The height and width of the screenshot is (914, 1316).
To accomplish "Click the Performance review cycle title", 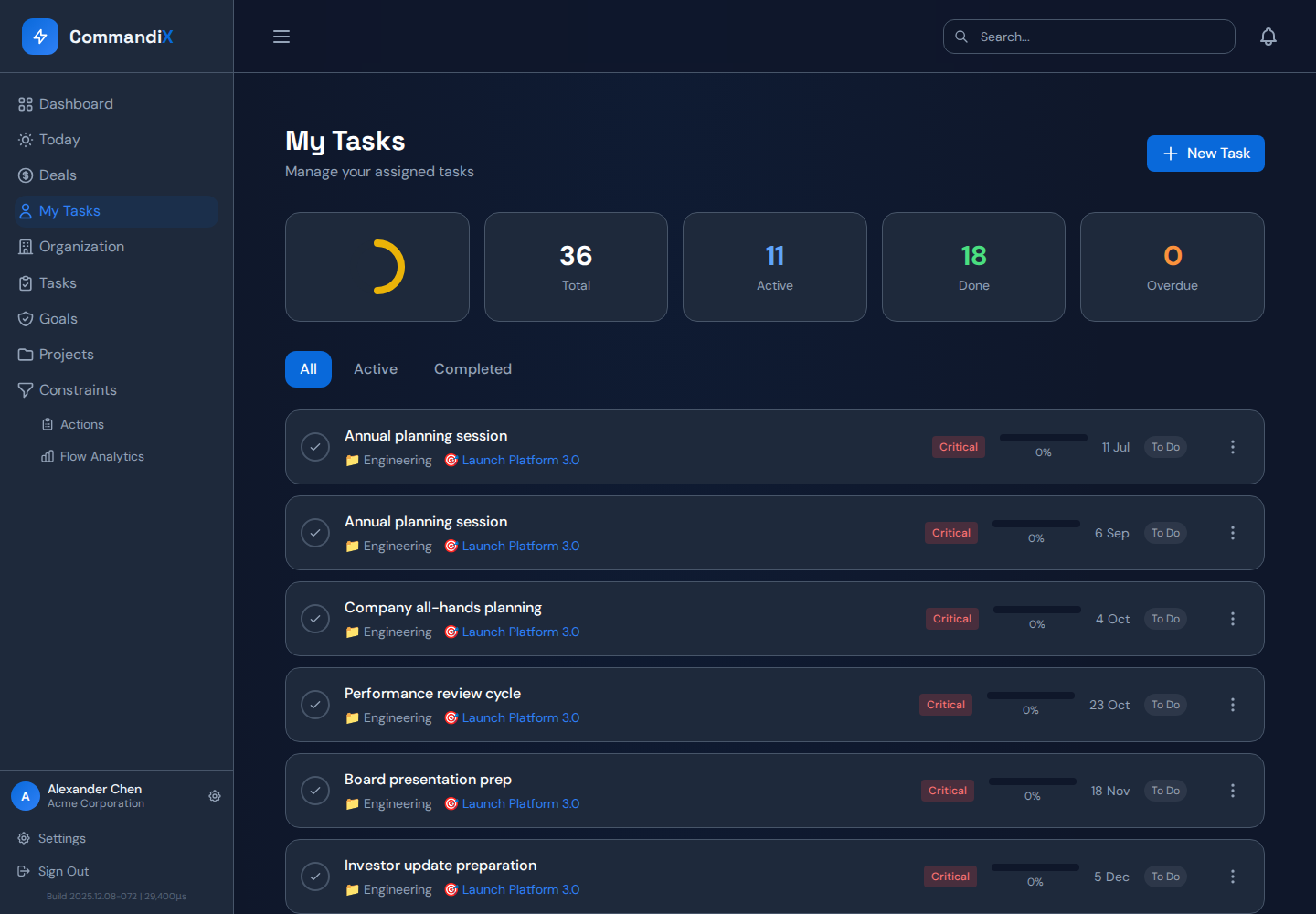I will coord(432,694).
